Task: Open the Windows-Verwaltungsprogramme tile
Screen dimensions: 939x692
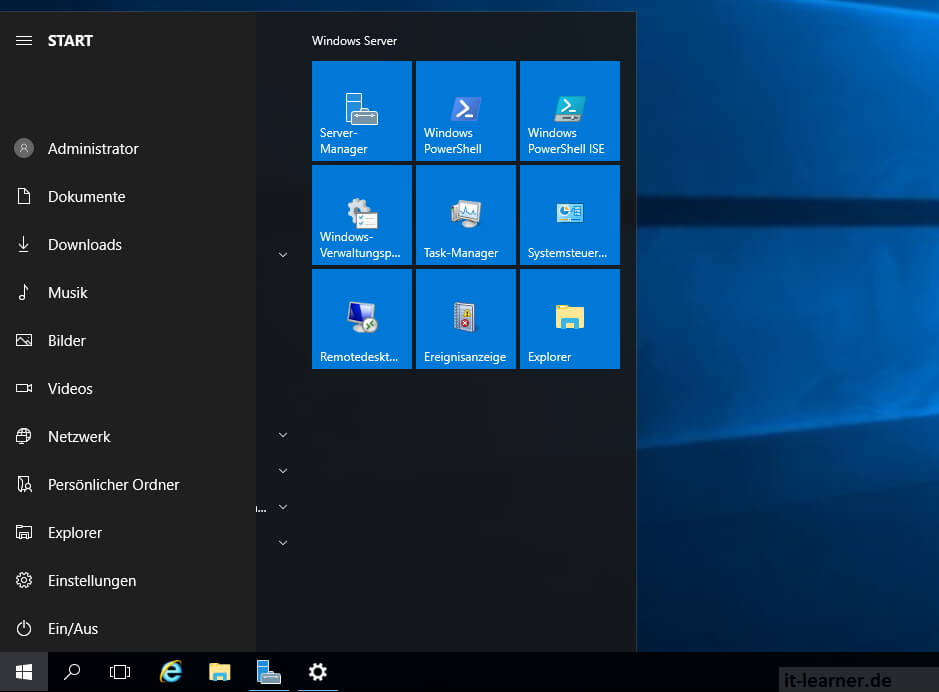Action: click(x=362, y=215)
